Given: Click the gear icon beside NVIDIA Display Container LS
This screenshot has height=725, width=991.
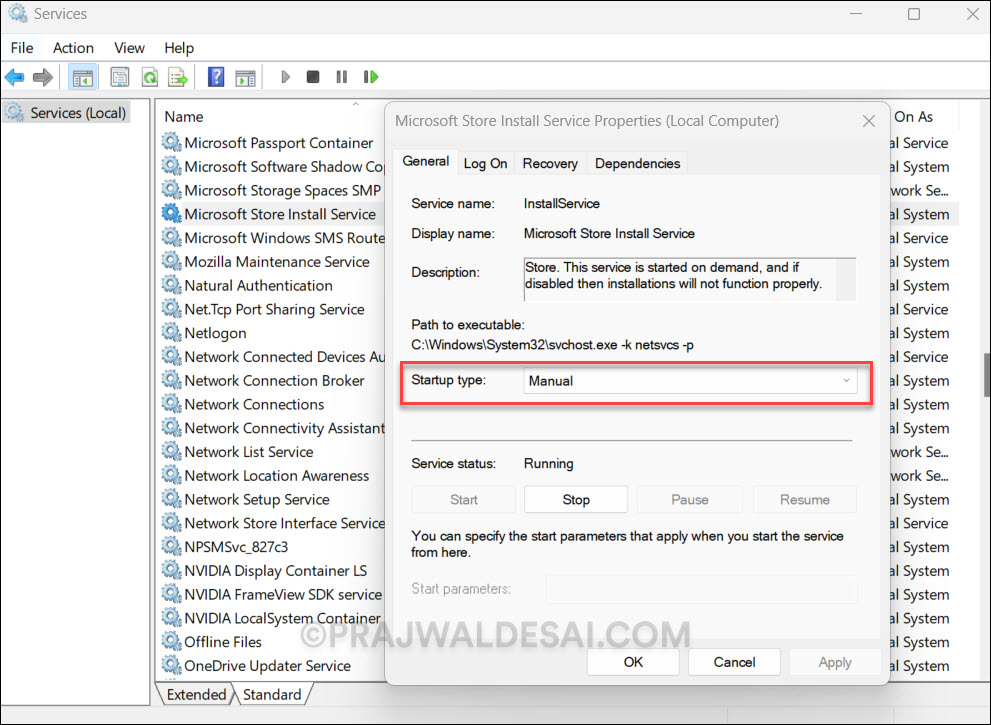Looking at the screenshot, I should tap(171, 570).
